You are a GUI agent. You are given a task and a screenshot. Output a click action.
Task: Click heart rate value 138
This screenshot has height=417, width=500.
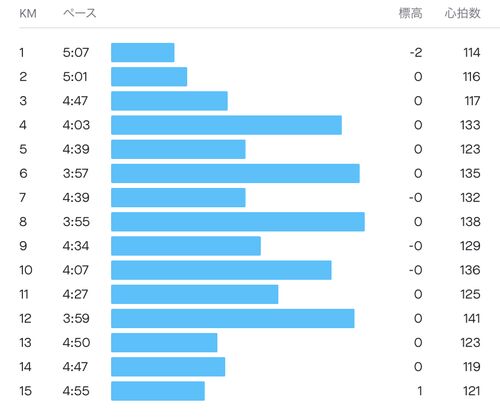(x=470, y=222)
